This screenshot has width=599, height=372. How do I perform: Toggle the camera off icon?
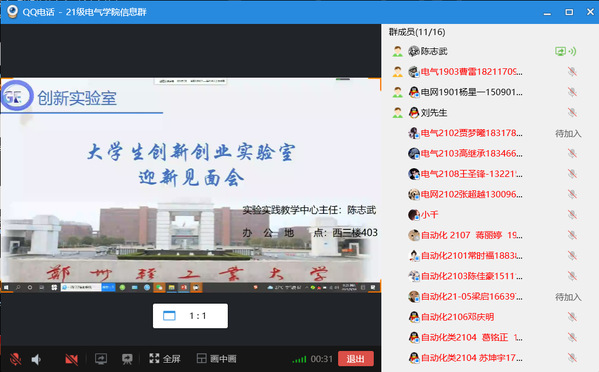71,359
